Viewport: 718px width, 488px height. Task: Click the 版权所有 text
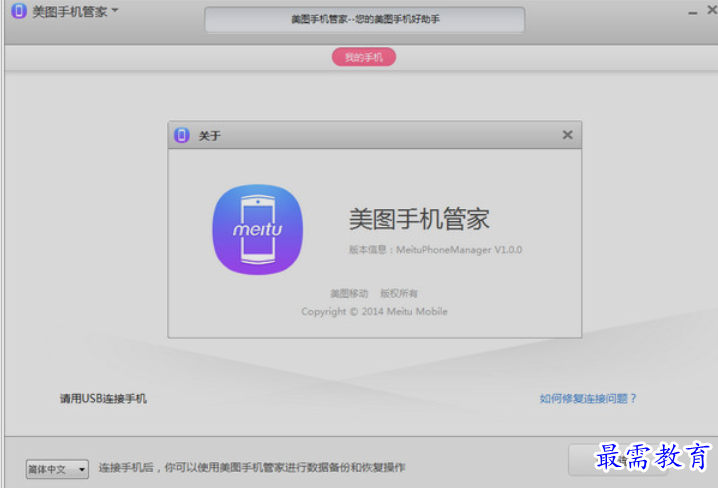pyautogui.click(x=399, y=293)
